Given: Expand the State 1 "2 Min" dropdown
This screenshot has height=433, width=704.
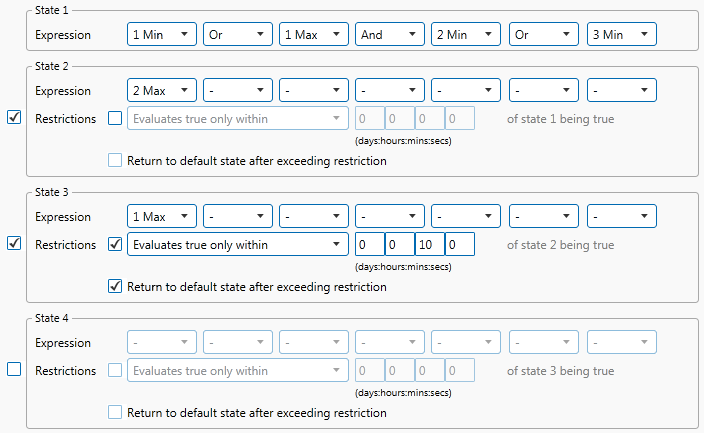Looking at the screenshot, I should 466,35.
